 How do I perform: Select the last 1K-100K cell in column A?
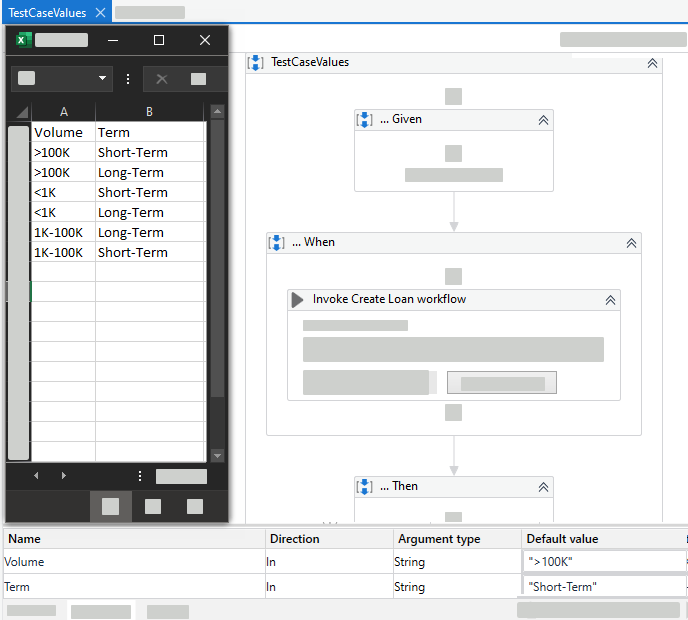[63, 252]
